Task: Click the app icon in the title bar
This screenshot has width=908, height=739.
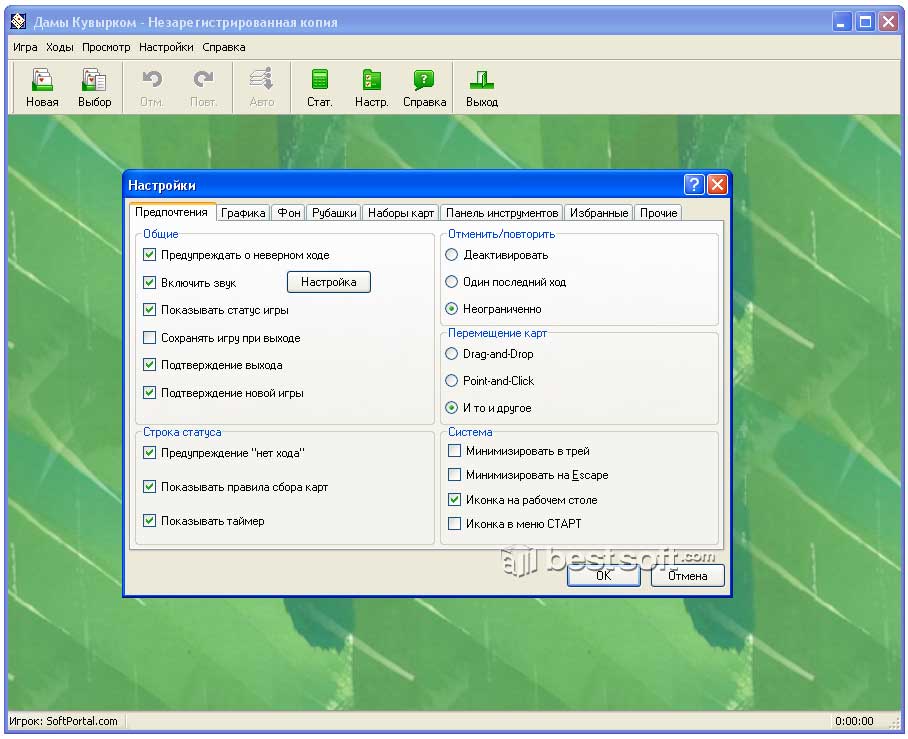Action: tap(19, 22)
